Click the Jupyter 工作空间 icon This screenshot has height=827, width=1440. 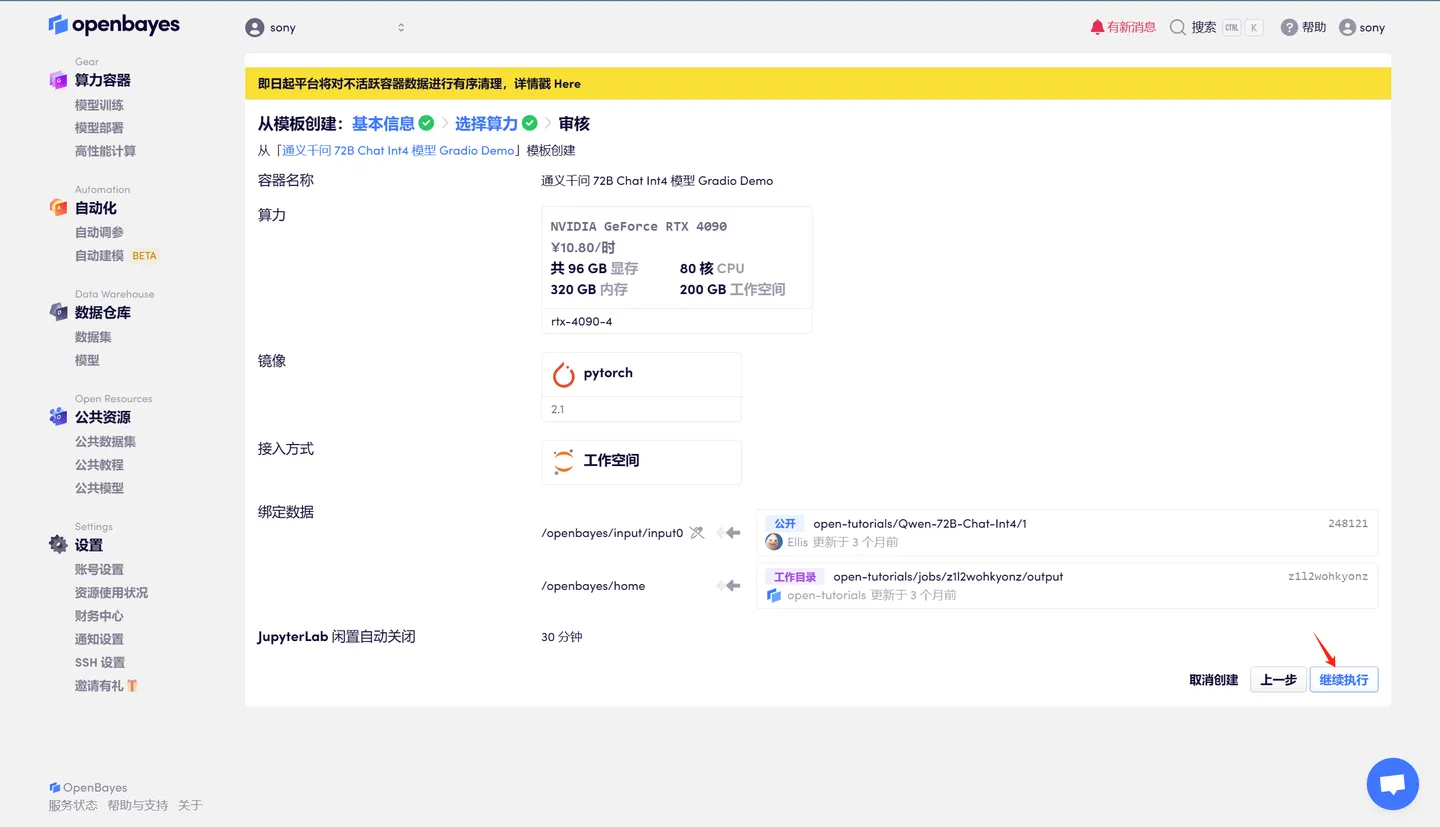pyautogui.click(x=564, y=461)
